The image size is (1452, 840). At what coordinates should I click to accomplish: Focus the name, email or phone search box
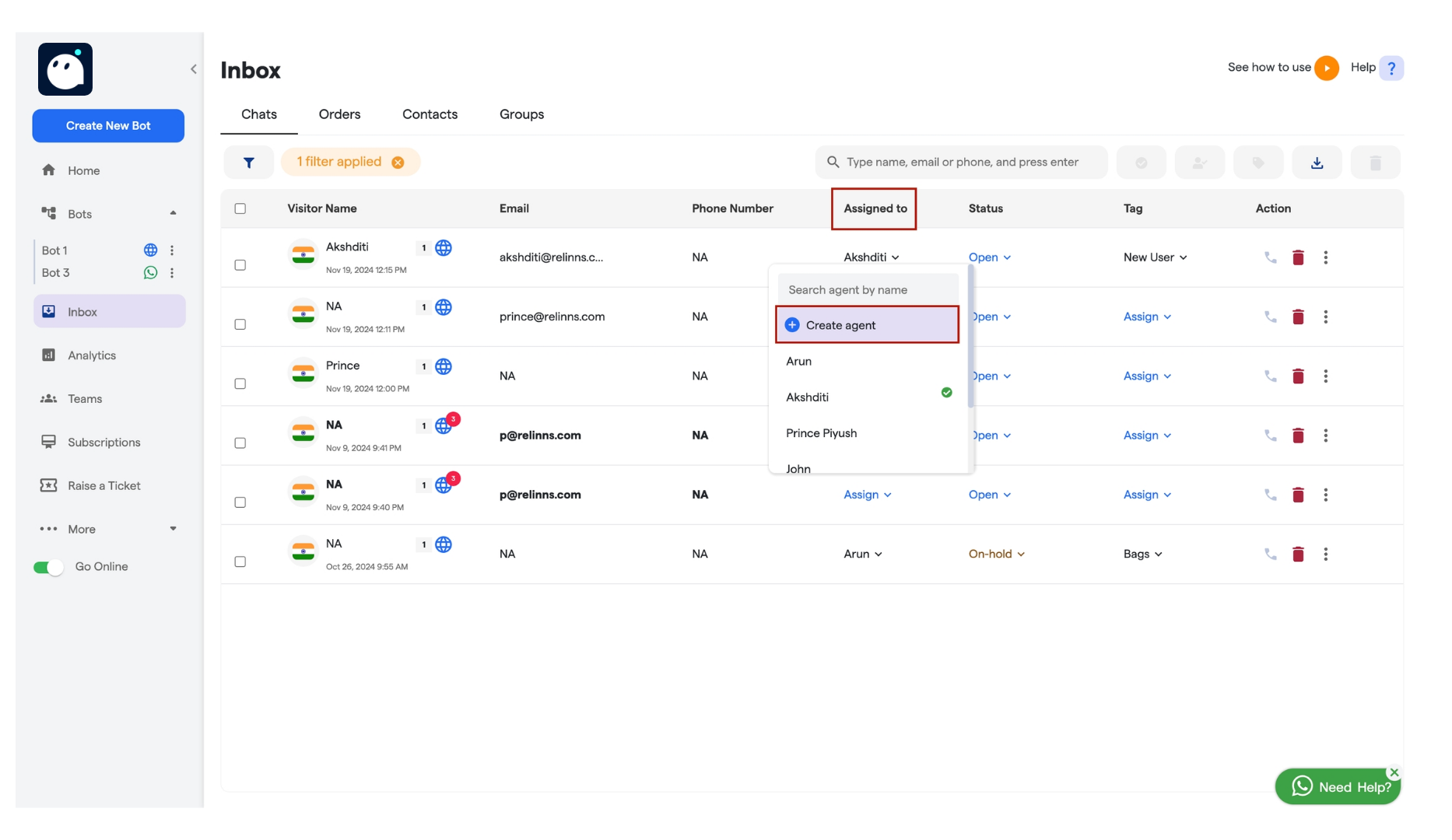click(x=962, y=163)
